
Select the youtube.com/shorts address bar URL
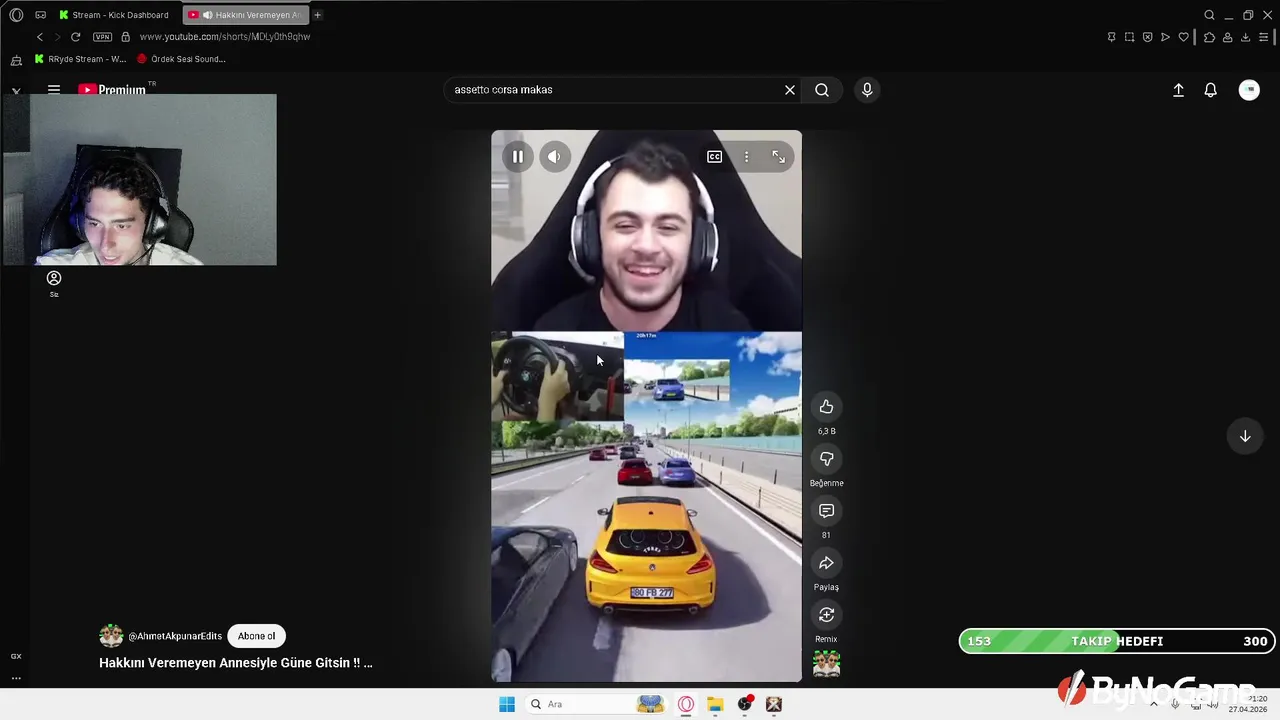(225, 37)
